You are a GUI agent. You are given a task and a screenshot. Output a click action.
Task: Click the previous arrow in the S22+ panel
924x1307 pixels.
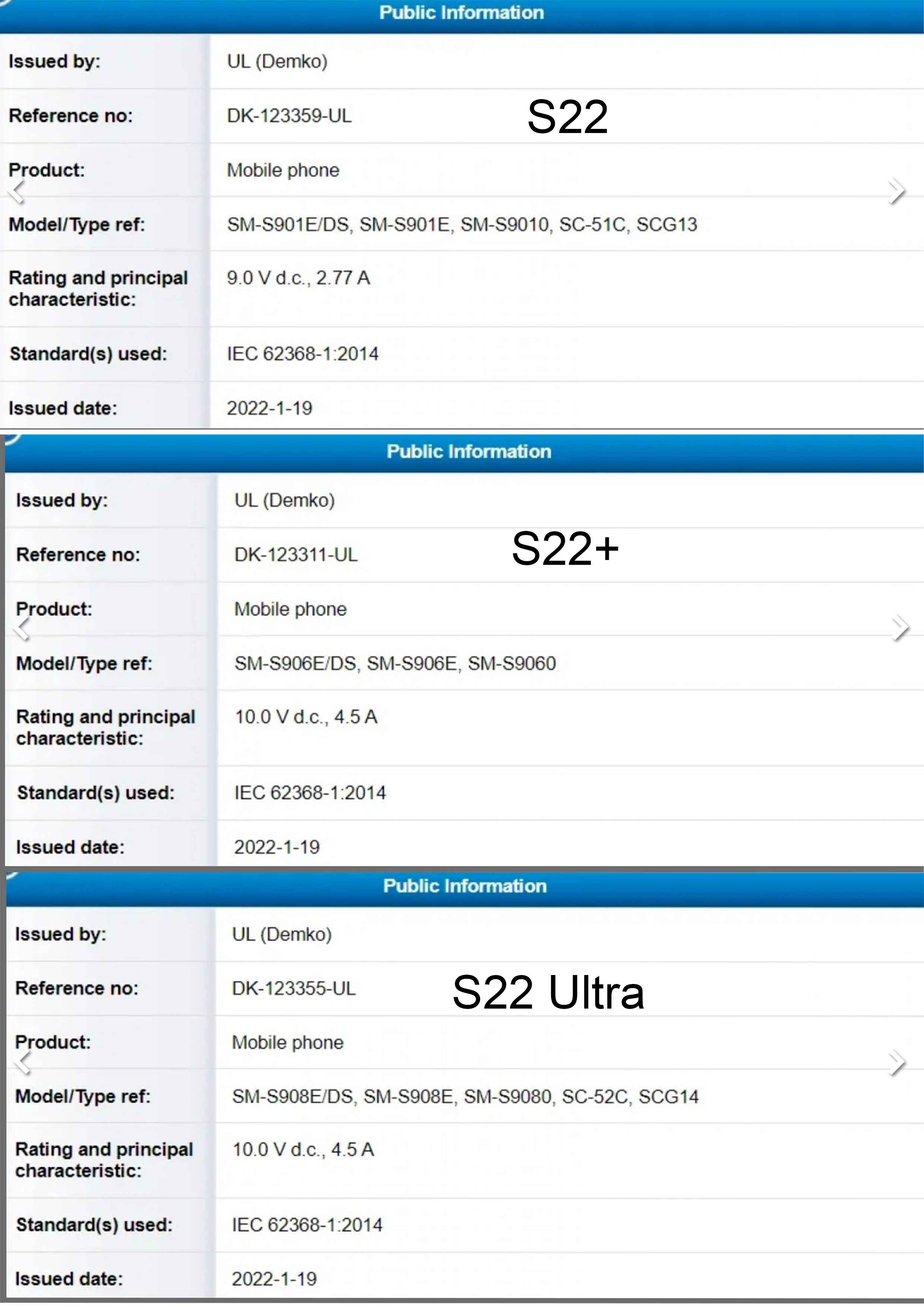(x=22, y=628)
